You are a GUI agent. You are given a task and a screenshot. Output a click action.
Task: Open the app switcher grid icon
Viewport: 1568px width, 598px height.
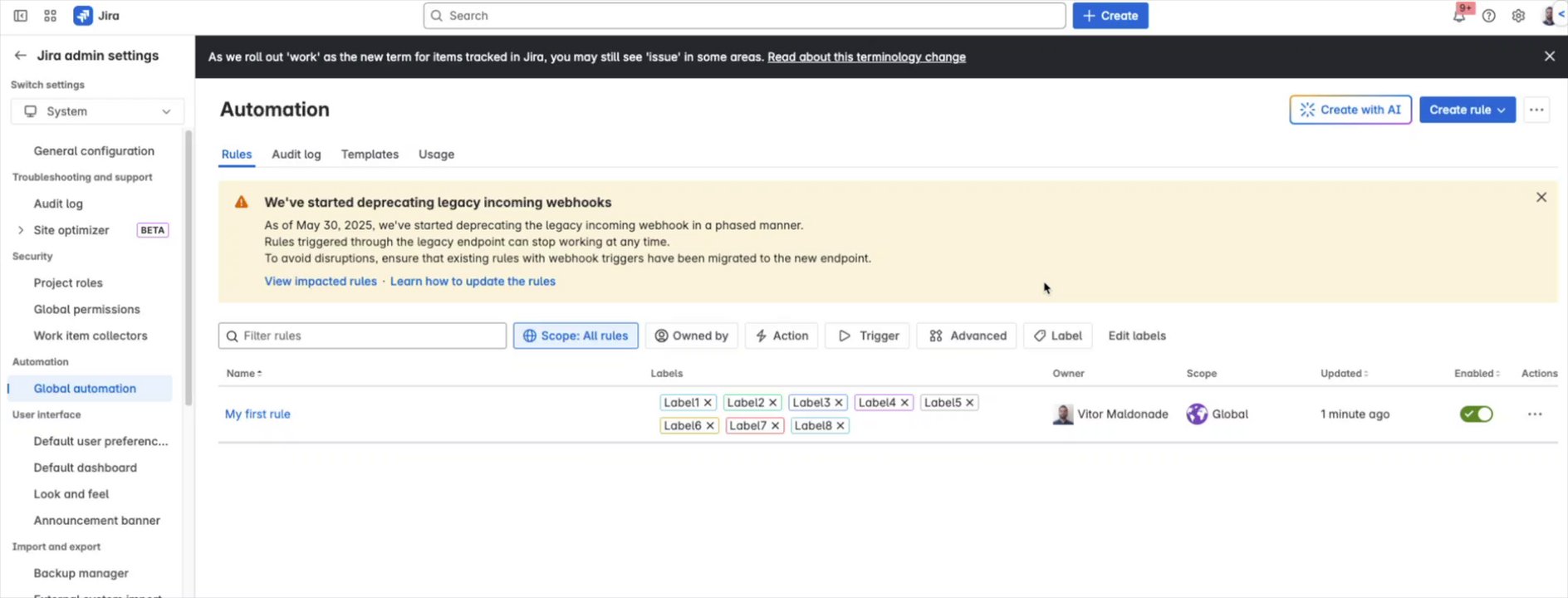[x=50, y=16]
